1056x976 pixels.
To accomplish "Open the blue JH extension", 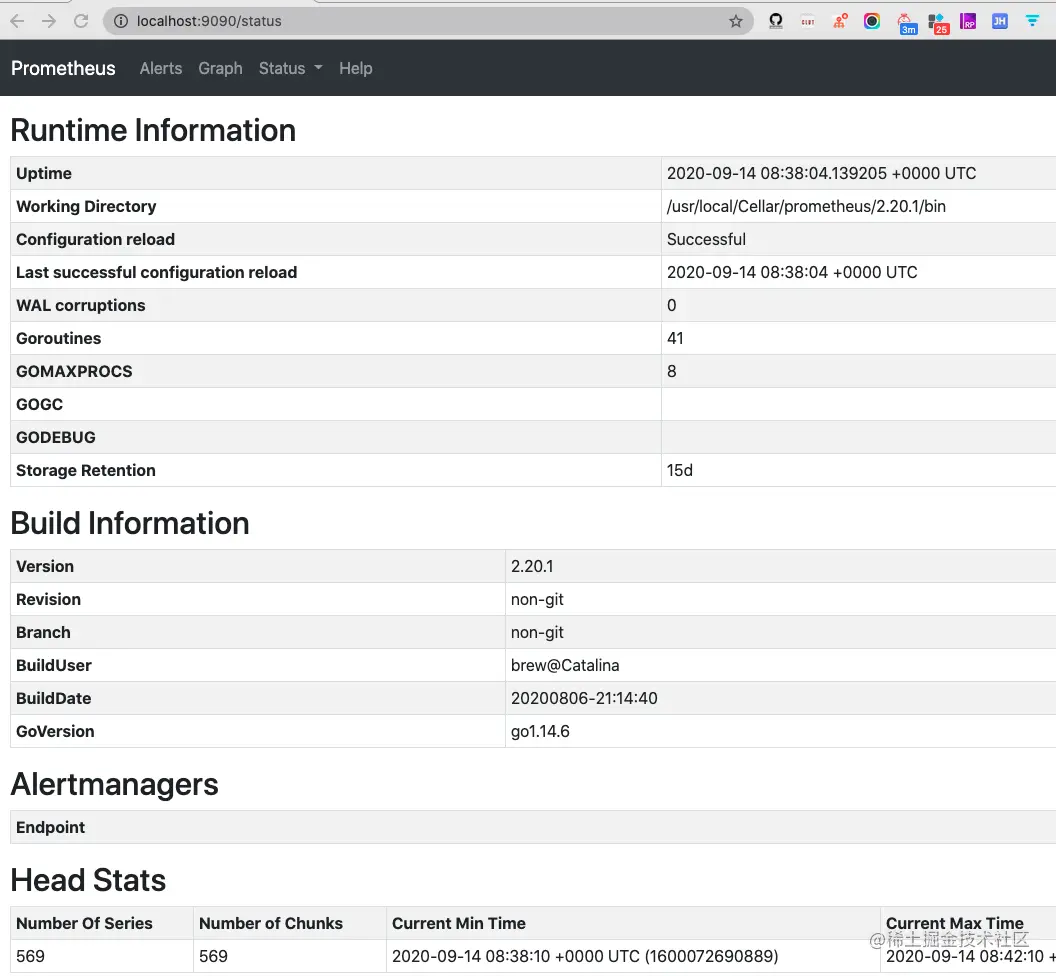I will (999, 21).
